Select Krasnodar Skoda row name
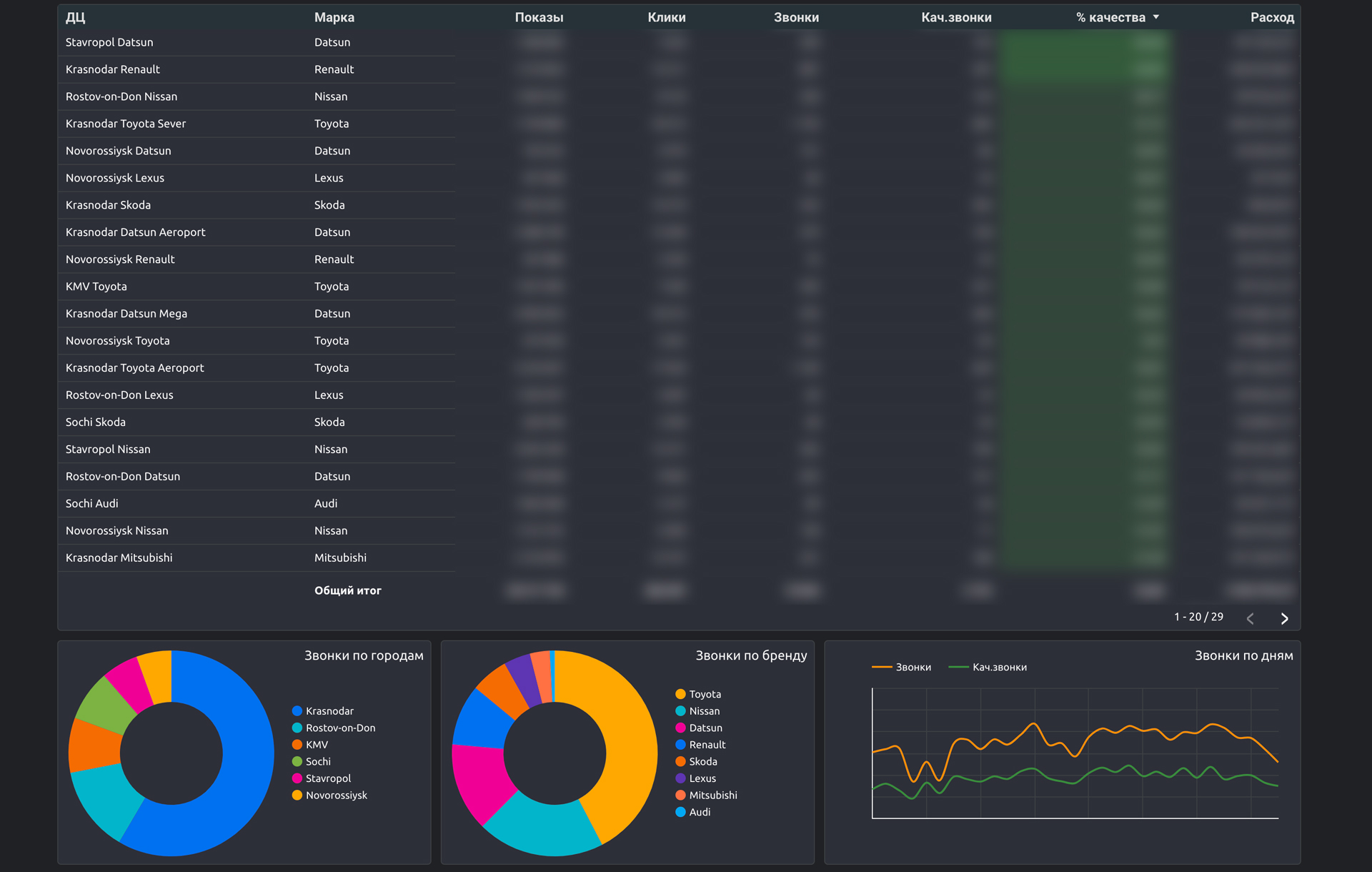 point(108,205)
